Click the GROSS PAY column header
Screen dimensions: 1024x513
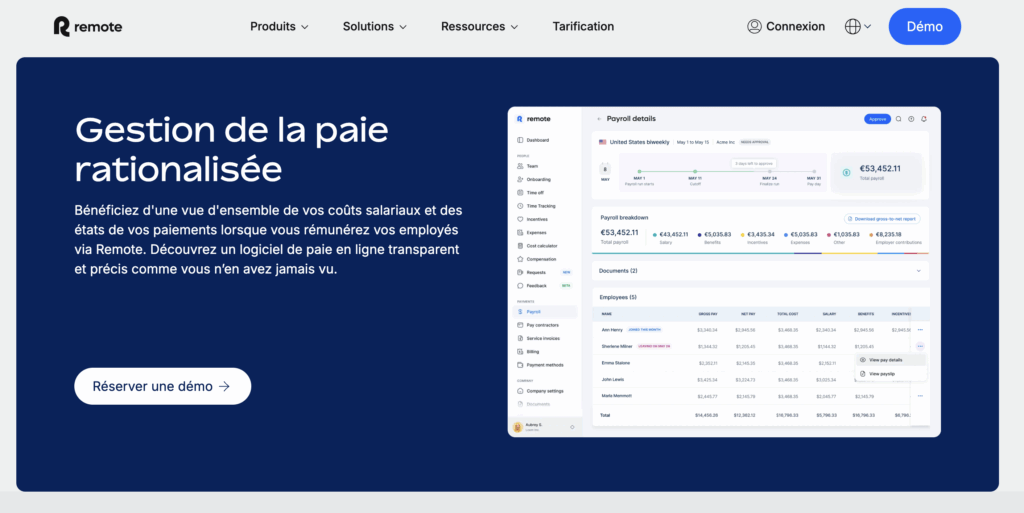708,314
